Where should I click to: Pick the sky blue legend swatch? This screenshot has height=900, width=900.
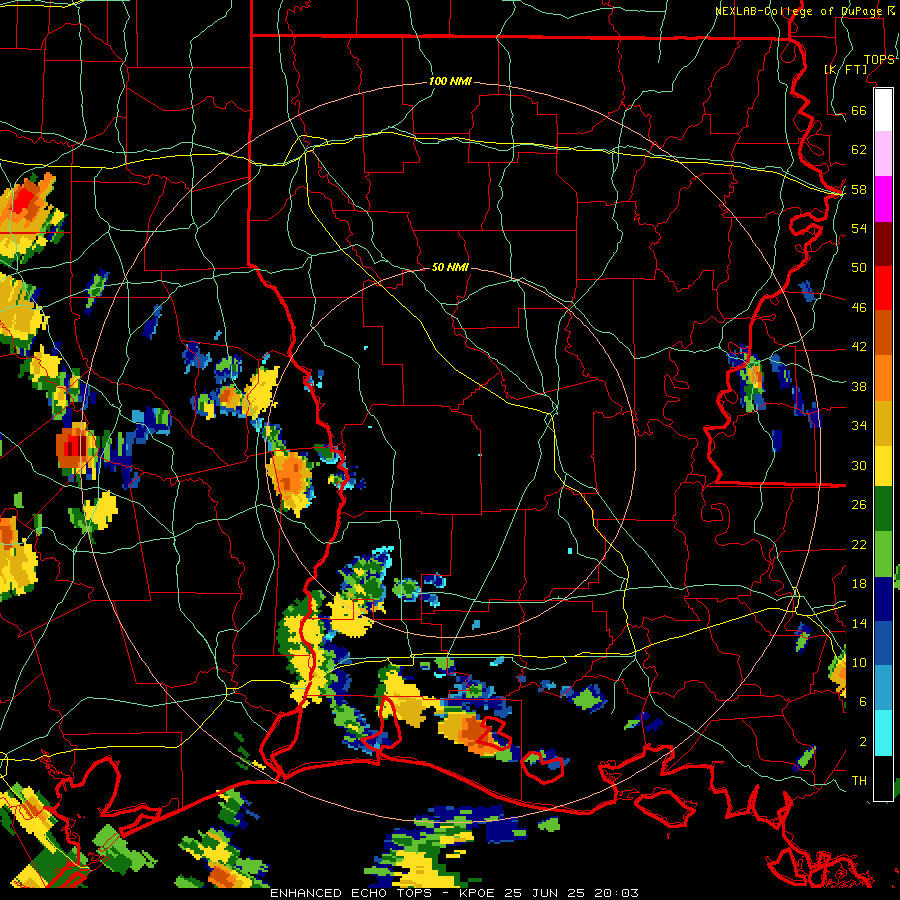pos(883,688)
